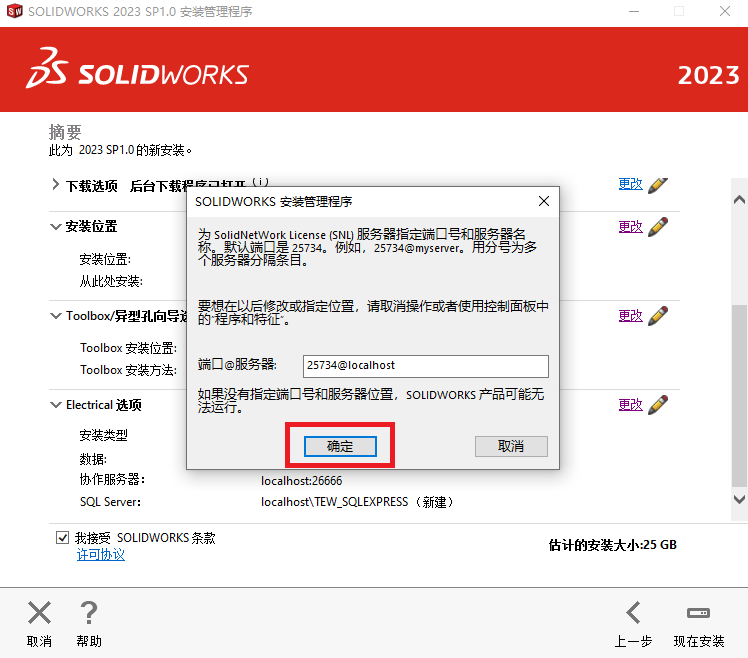Open 更改 link for Electrical 选项
Image resolution: width=748 pixels, height=658 pixels.
pos(630,405)
